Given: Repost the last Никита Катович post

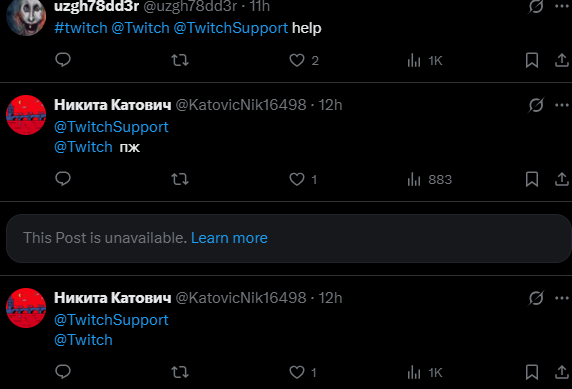Looking at the screenshot, I should (x=180, y=372).
